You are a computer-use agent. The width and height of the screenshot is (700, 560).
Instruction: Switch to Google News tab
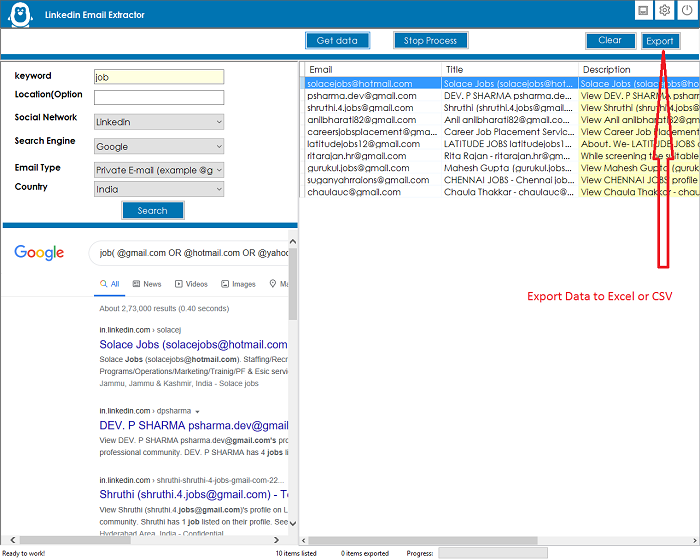[147, 284]
